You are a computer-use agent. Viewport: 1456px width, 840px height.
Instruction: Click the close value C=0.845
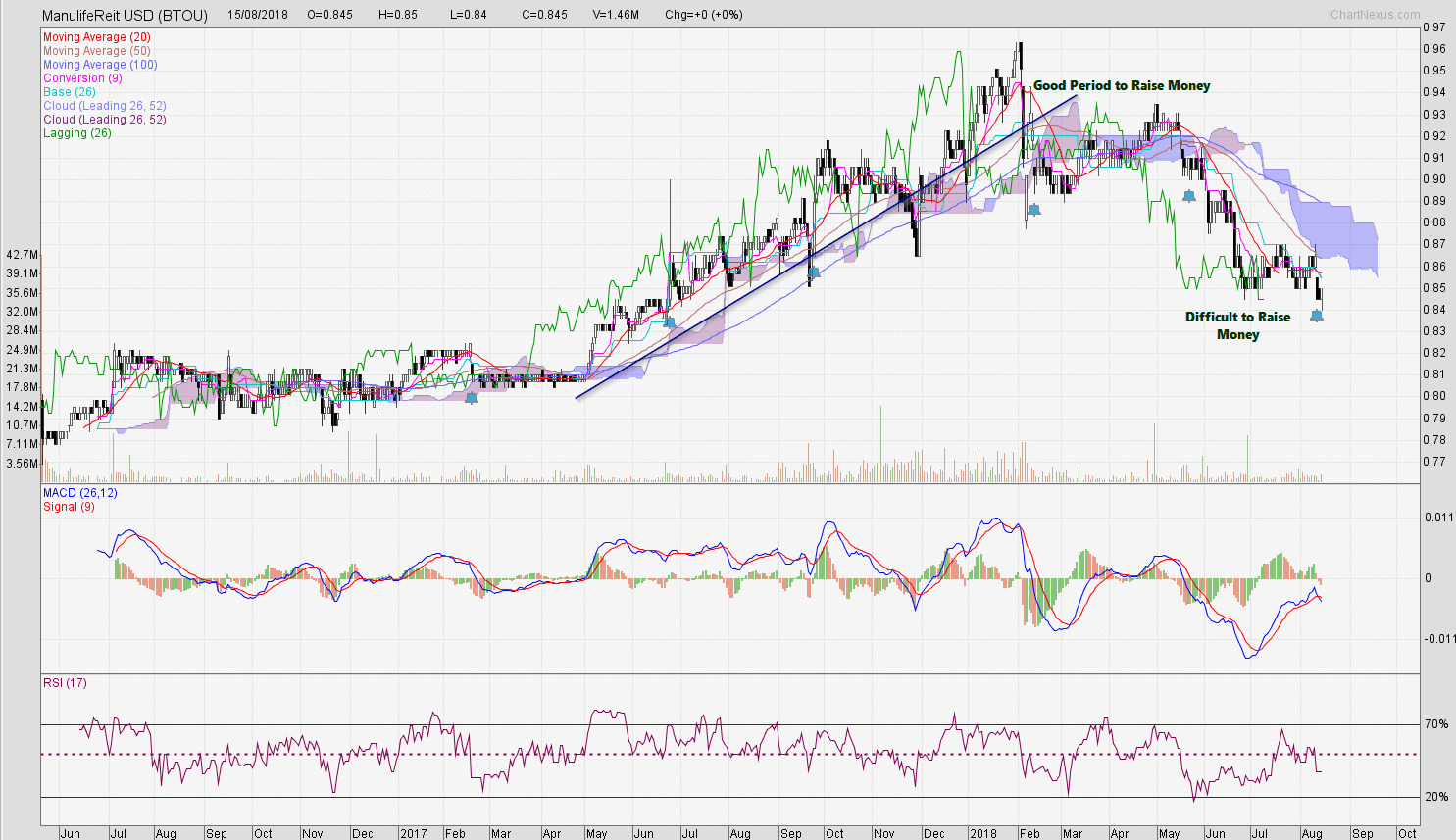(544, 15)
